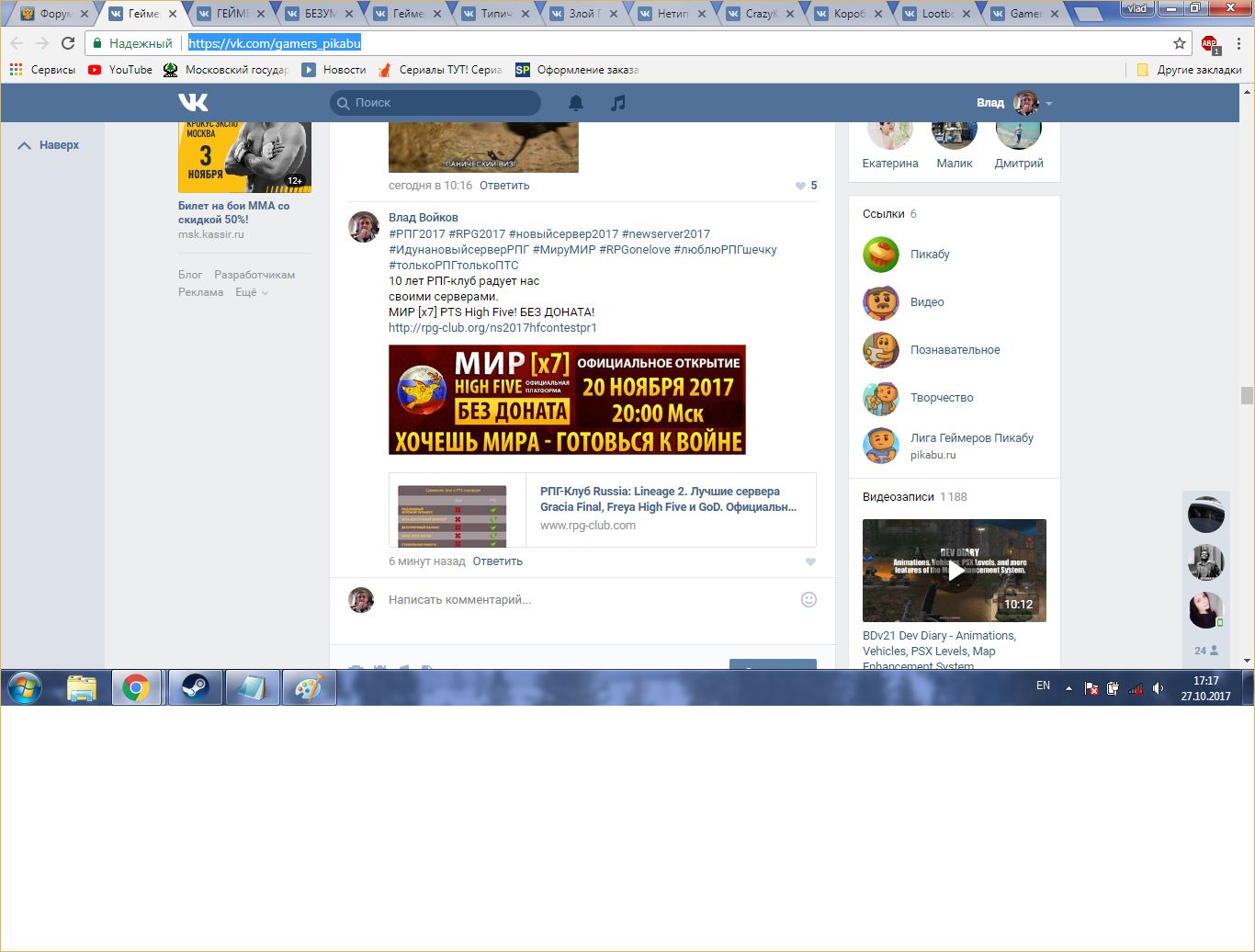Expand the Ещё footer menu

point(252,292)
